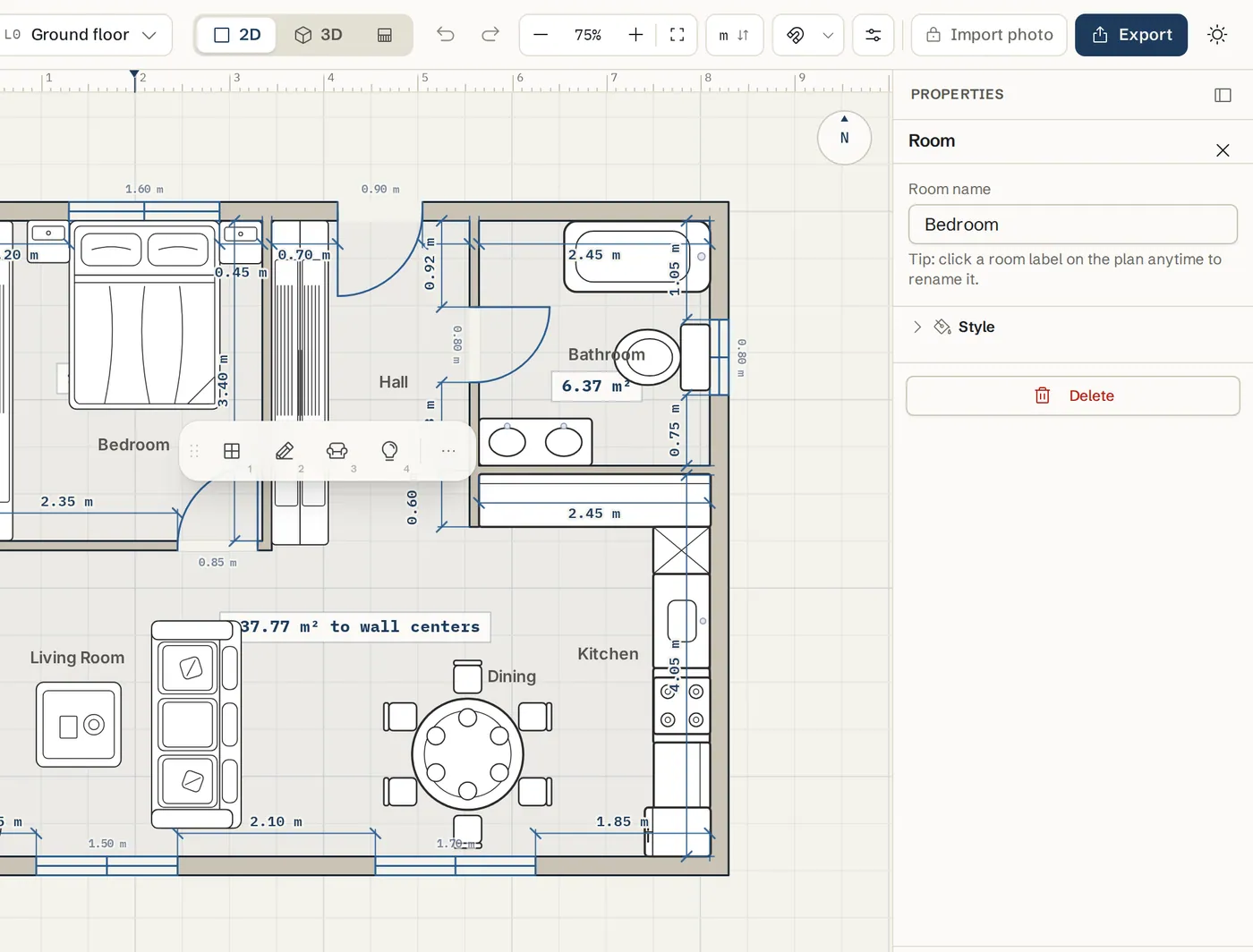Fit plan to screen with the frame icon

point(678,35)
